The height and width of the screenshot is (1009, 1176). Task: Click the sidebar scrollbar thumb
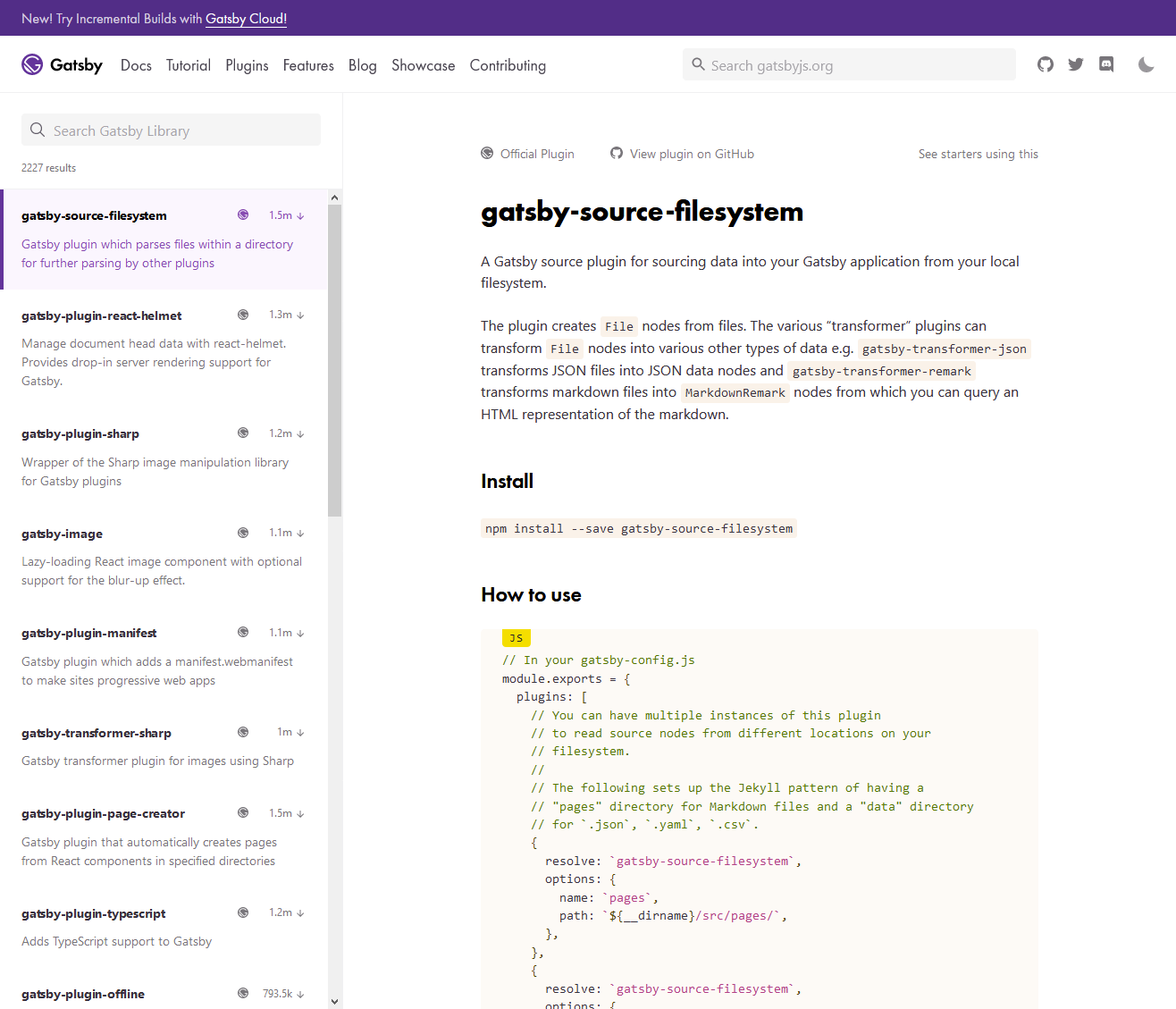coord(335,360)
